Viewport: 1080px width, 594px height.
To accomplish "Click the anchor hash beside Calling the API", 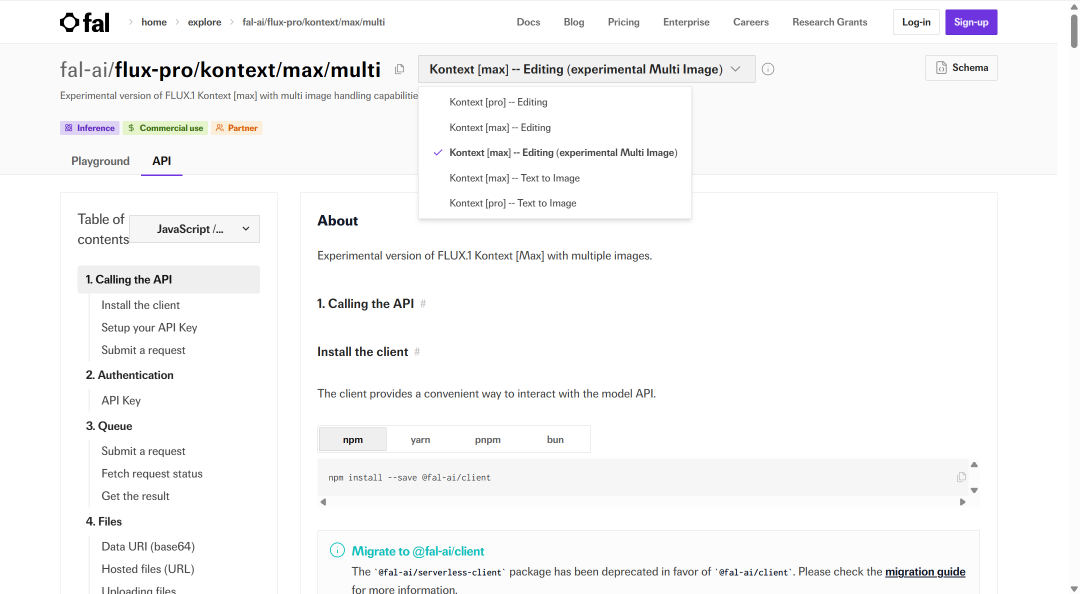I will [x=423, y=304].
